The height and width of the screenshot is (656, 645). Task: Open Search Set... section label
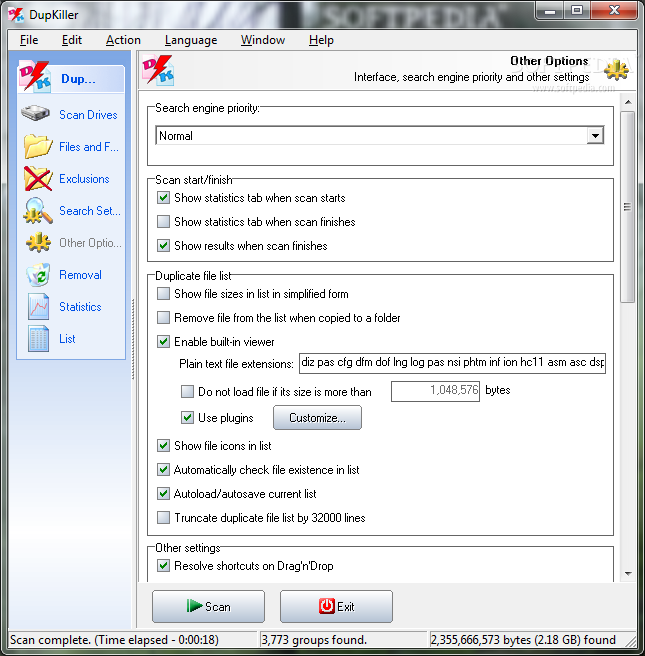[x=90, y=210]
